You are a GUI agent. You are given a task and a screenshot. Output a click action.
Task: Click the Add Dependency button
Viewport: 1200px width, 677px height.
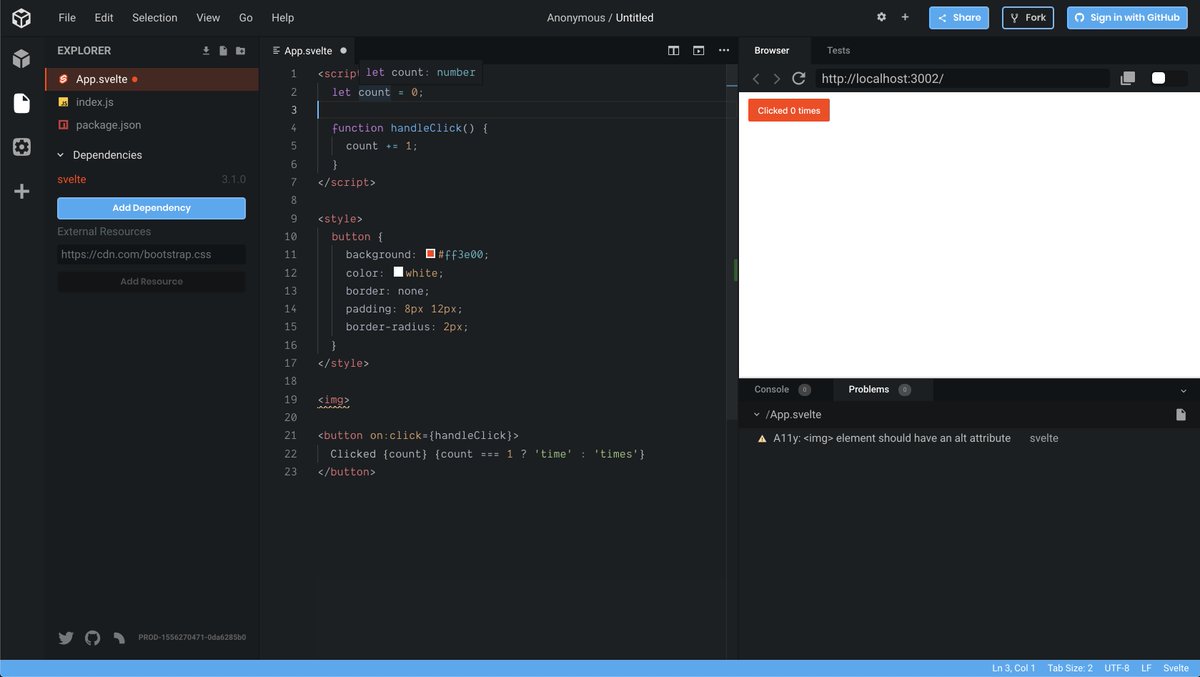pyautogui.click(x=151, y=208)
